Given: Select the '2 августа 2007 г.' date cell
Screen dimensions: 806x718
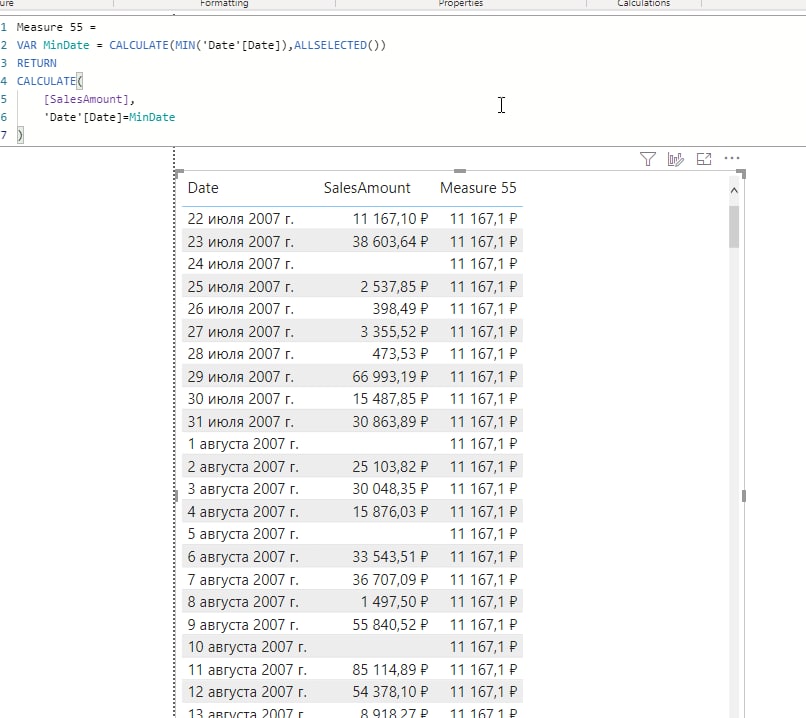Looking at the screenshot, I should 243,467.
